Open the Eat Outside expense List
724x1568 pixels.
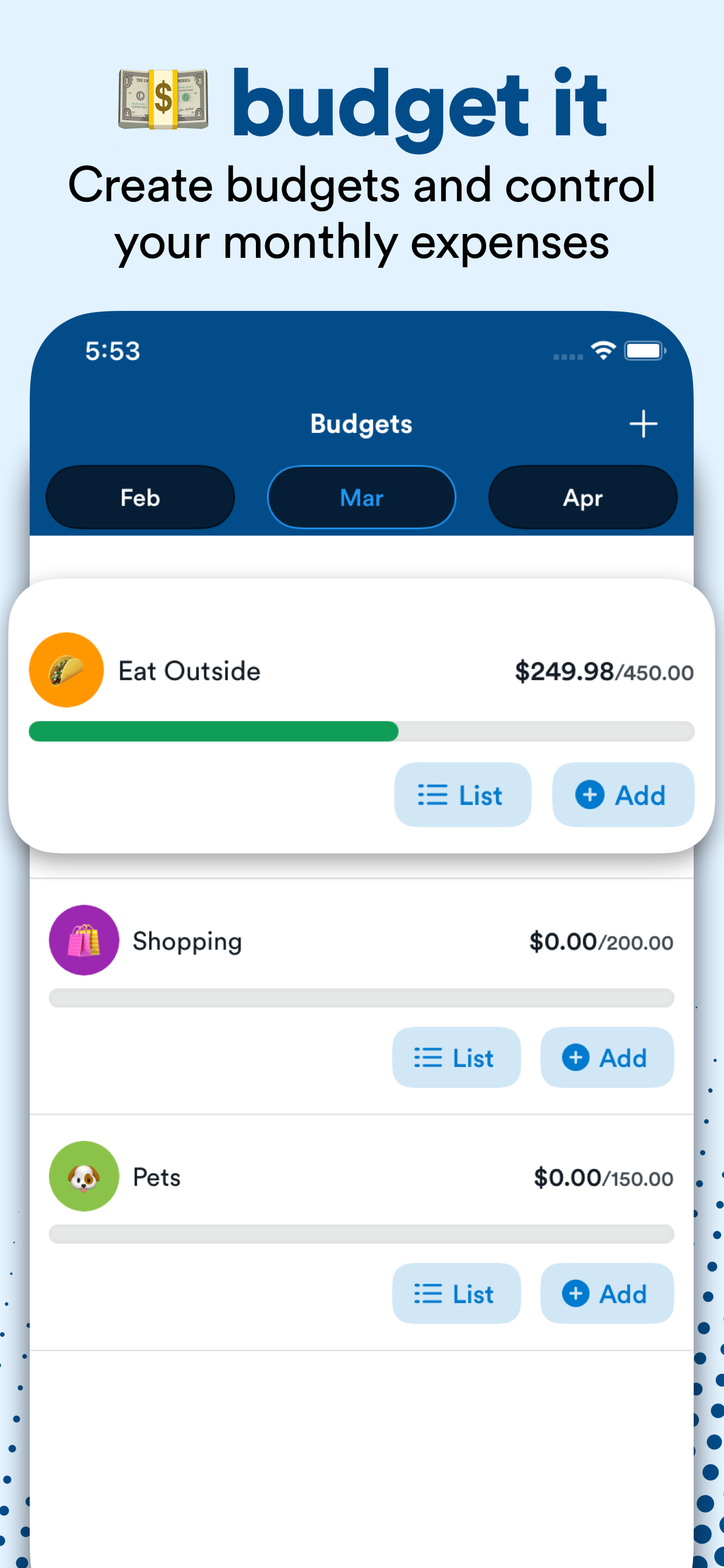click(462, 794)
